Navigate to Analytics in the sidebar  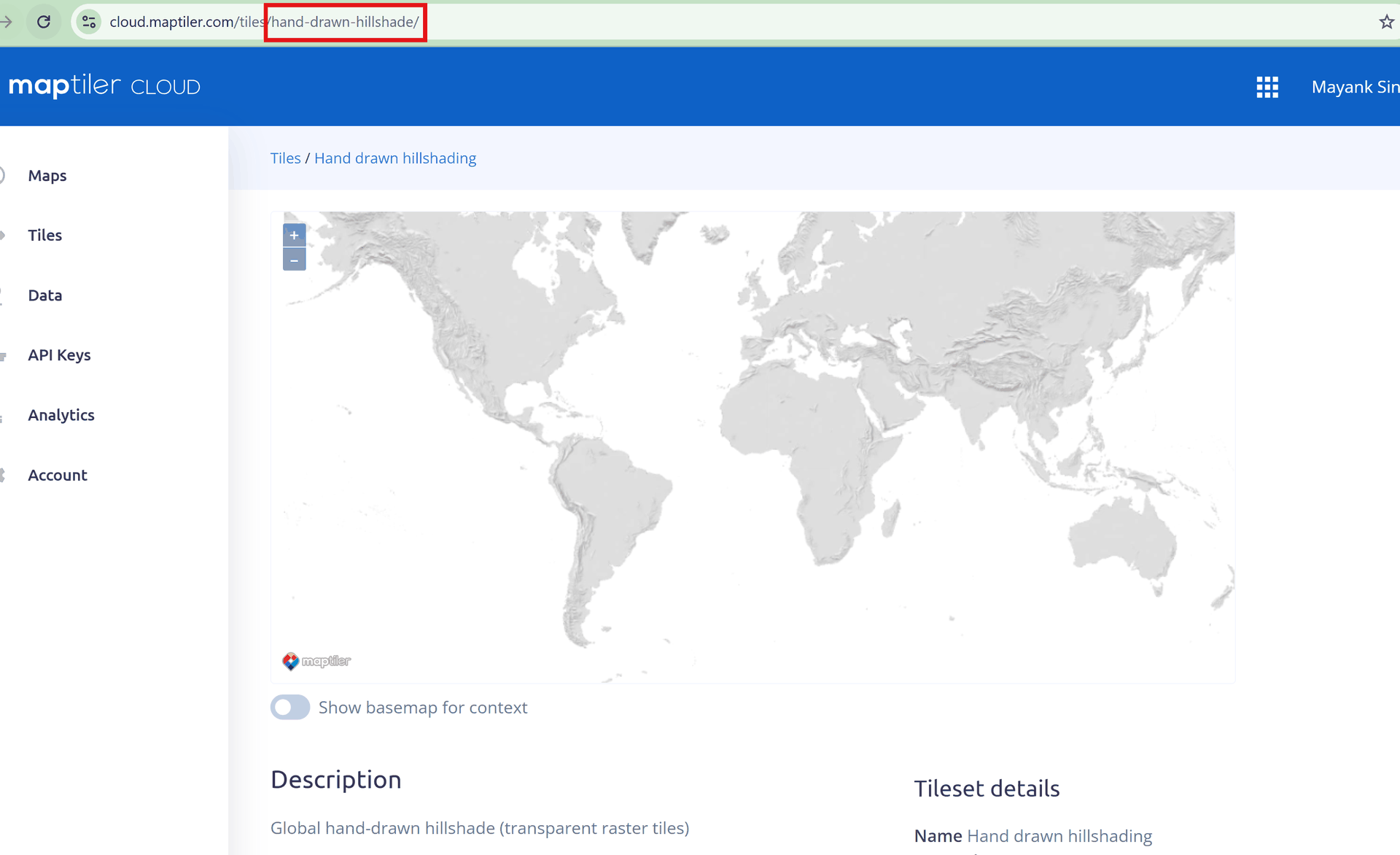coord(61,414)
